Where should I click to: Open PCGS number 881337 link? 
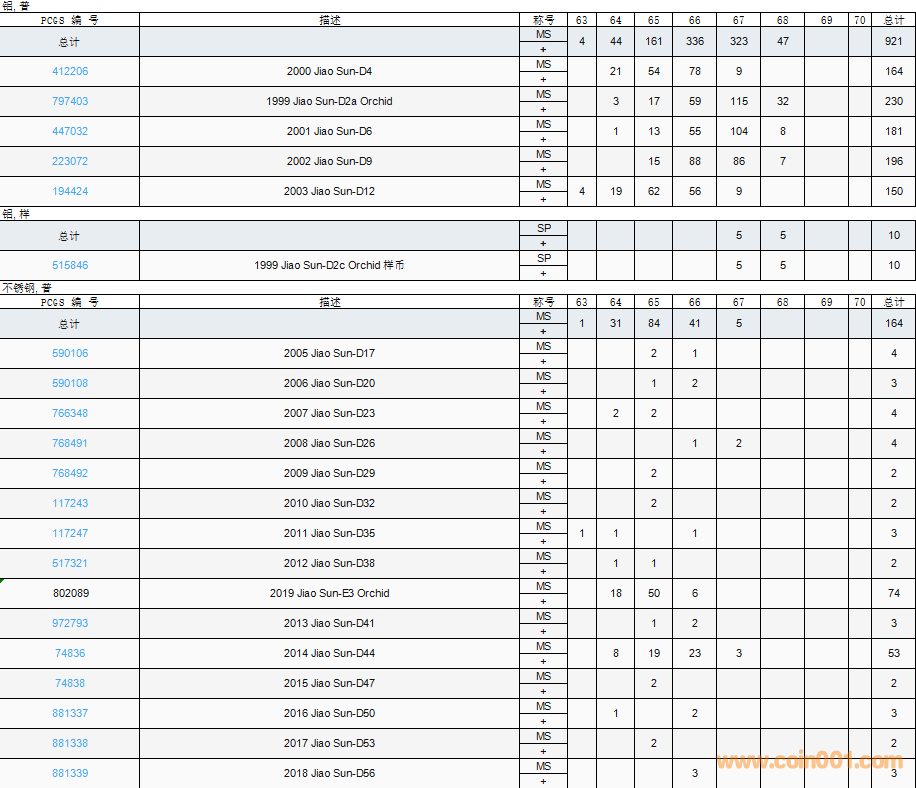pyautogui.click(x=70, y=714)
